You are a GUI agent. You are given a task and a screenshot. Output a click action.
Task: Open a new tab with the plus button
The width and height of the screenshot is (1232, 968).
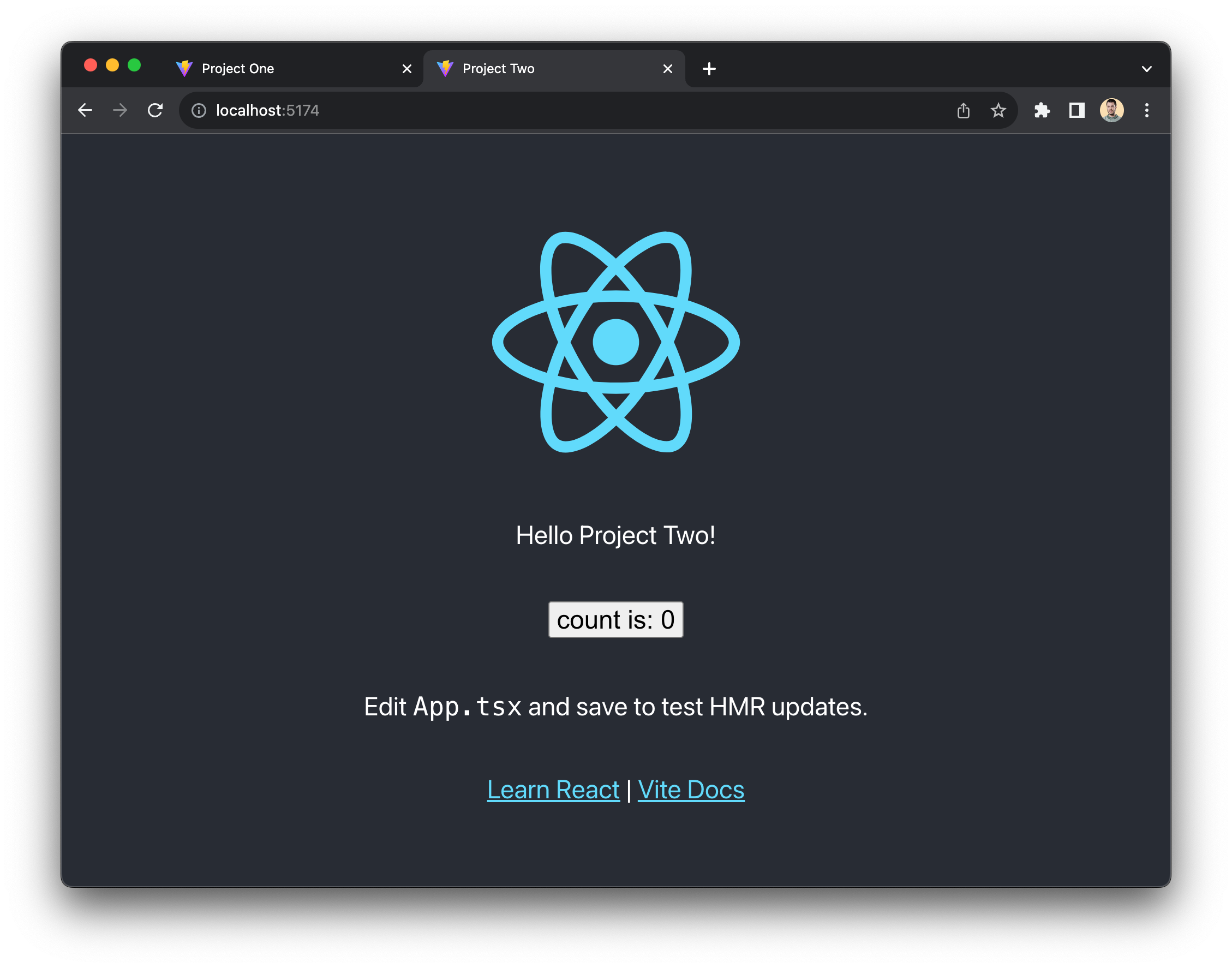click(709, 69)
